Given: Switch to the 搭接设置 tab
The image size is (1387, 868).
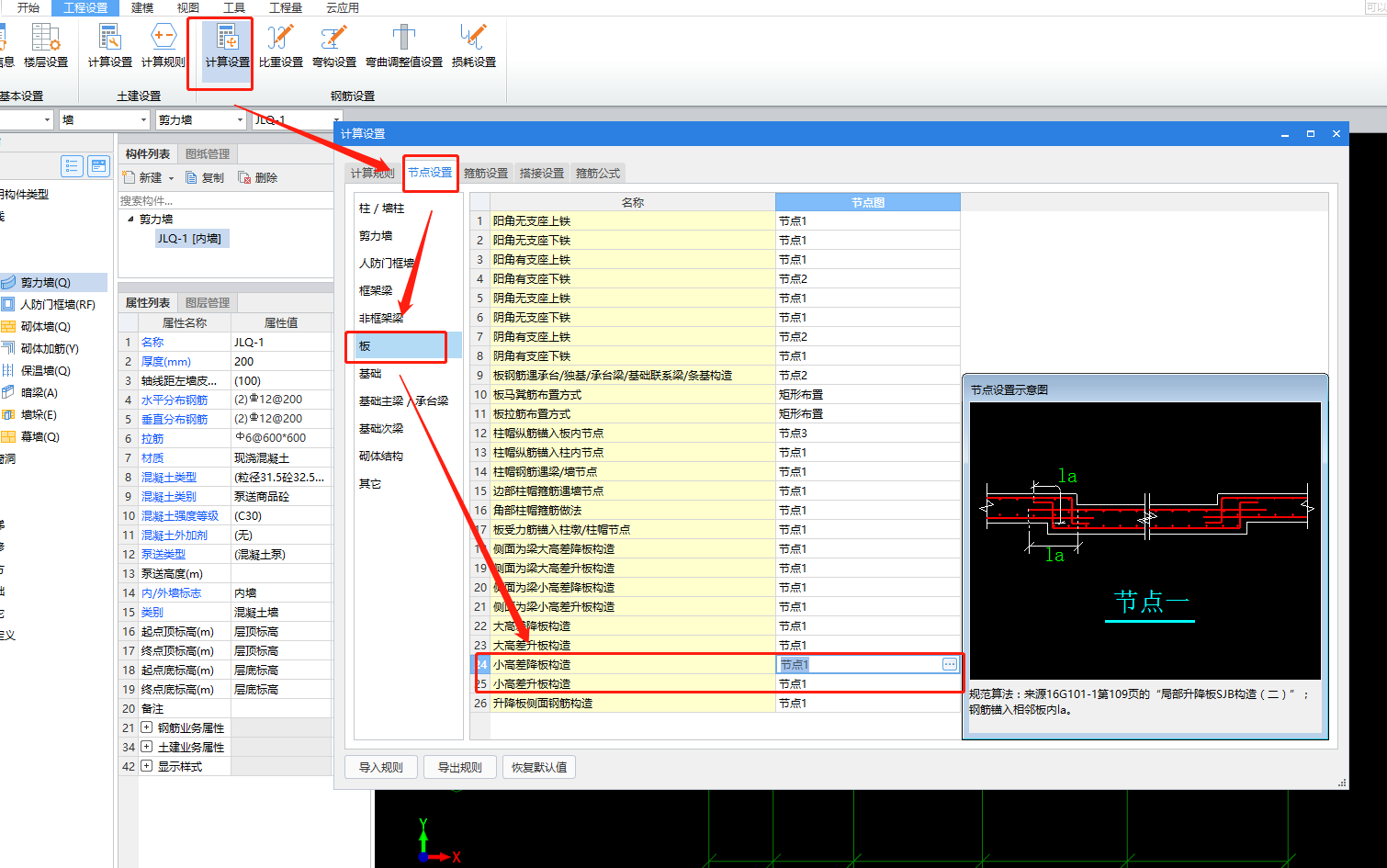Looking at the screenshot, I should [x=542, y=173].
